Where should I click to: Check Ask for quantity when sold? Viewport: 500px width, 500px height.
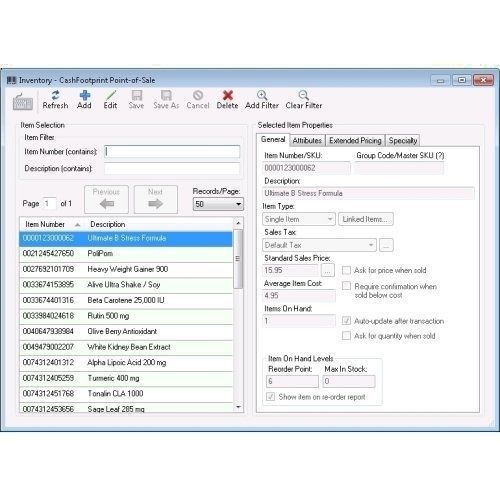(x=346, y=336)
